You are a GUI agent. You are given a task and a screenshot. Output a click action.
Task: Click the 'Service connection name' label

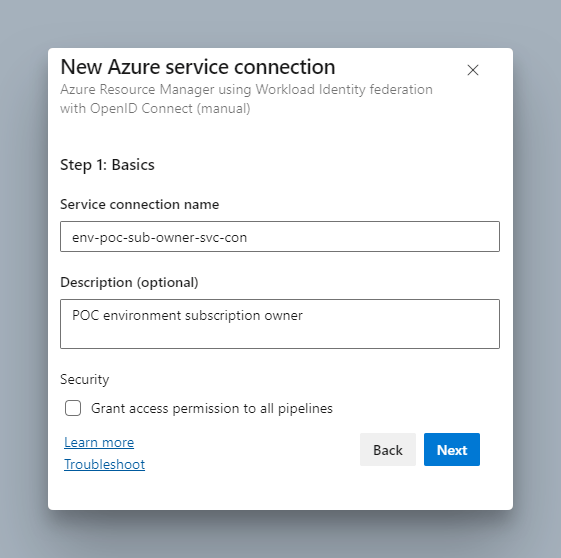[x=140, y=204]
